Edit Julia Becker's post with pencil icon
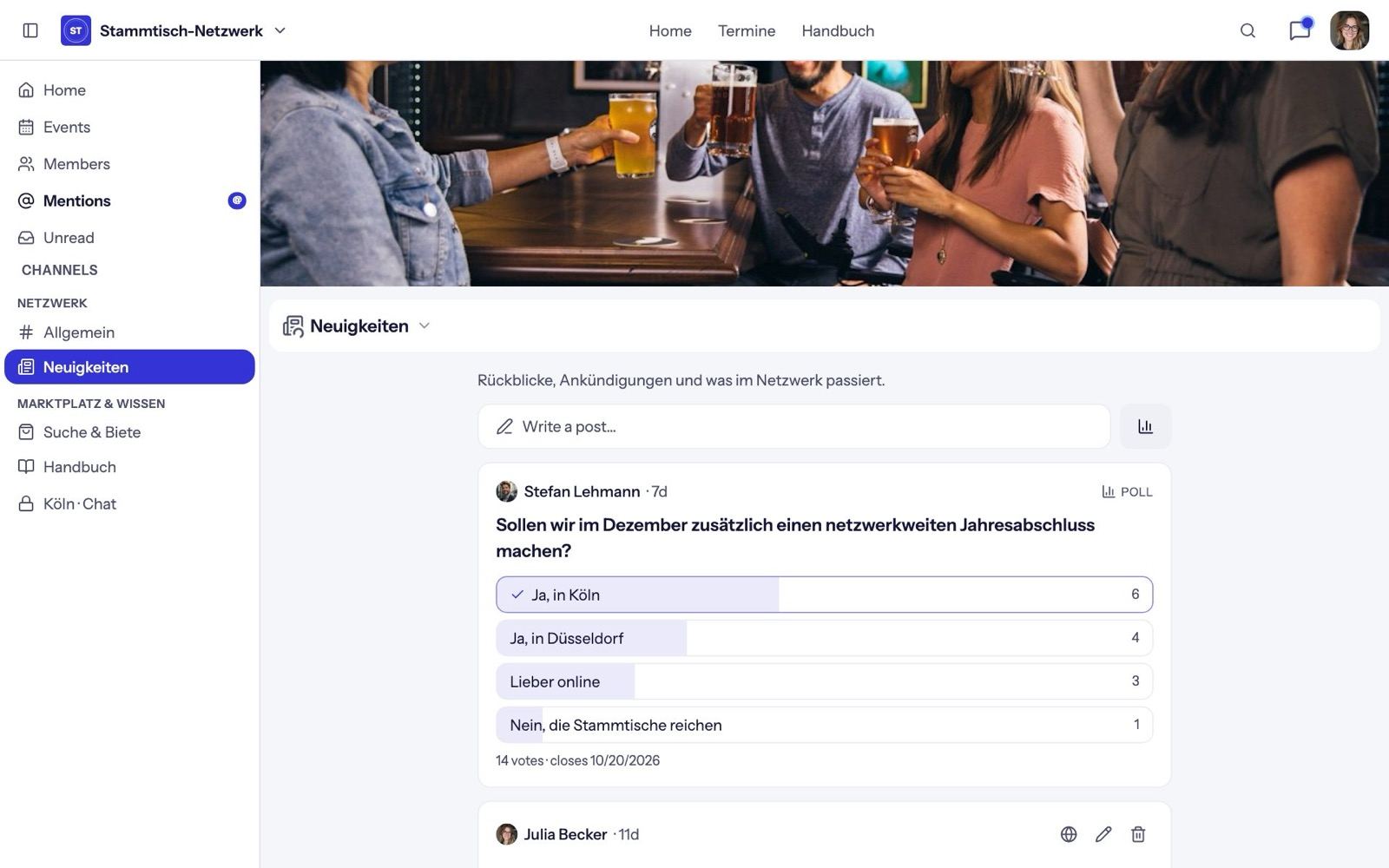This screenshot has width=1389, height=868. [1103, 834]
